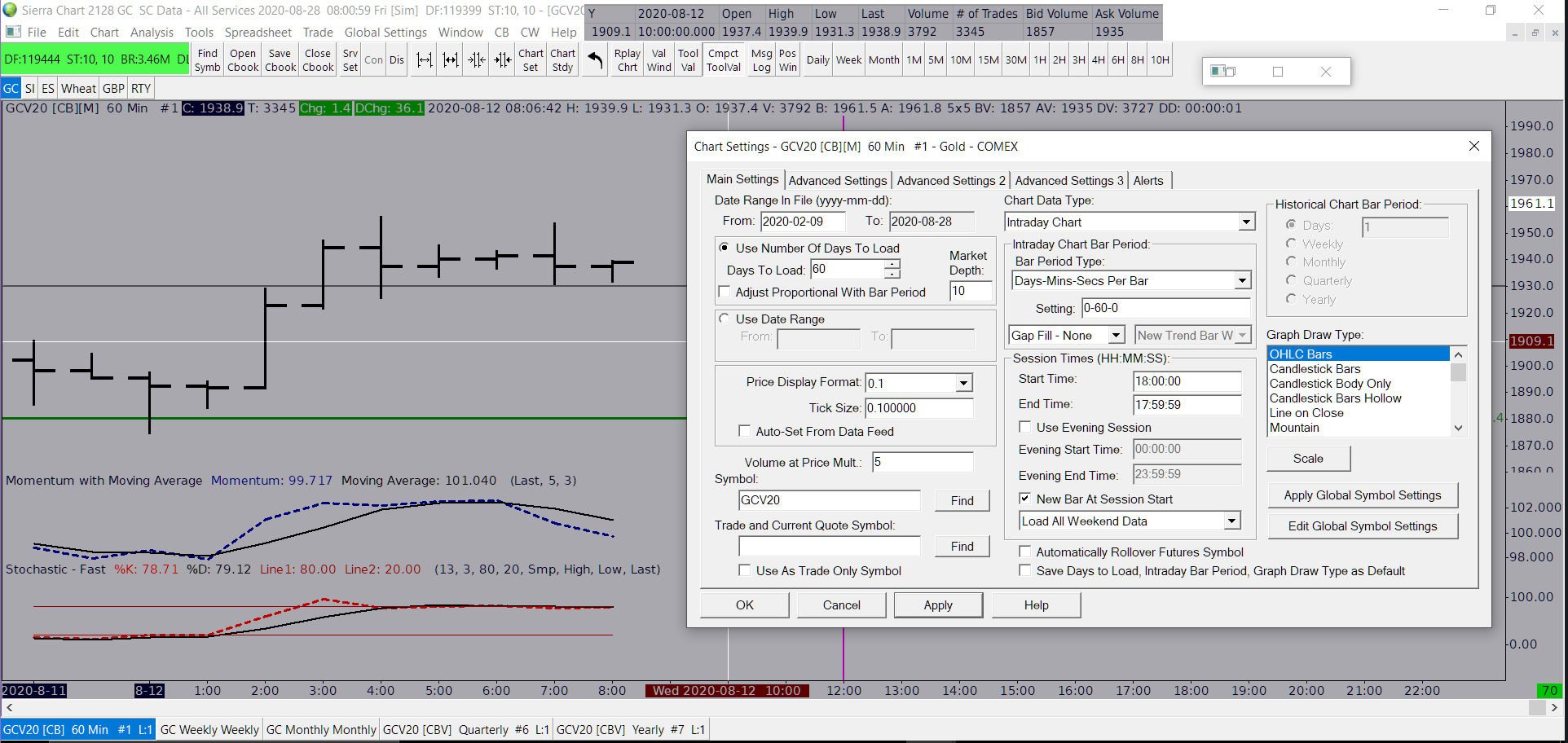1568x743 pixels.
Task: Click the Days To Load spinner arrows
Action: click(x=893, y=269)
